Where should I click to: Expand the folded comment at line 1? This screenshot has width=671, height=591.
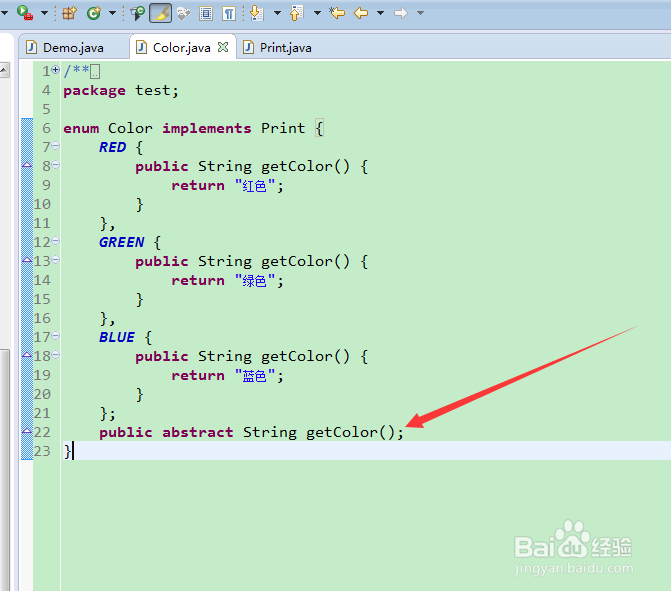pyautogui.click(x=56, y=69)
